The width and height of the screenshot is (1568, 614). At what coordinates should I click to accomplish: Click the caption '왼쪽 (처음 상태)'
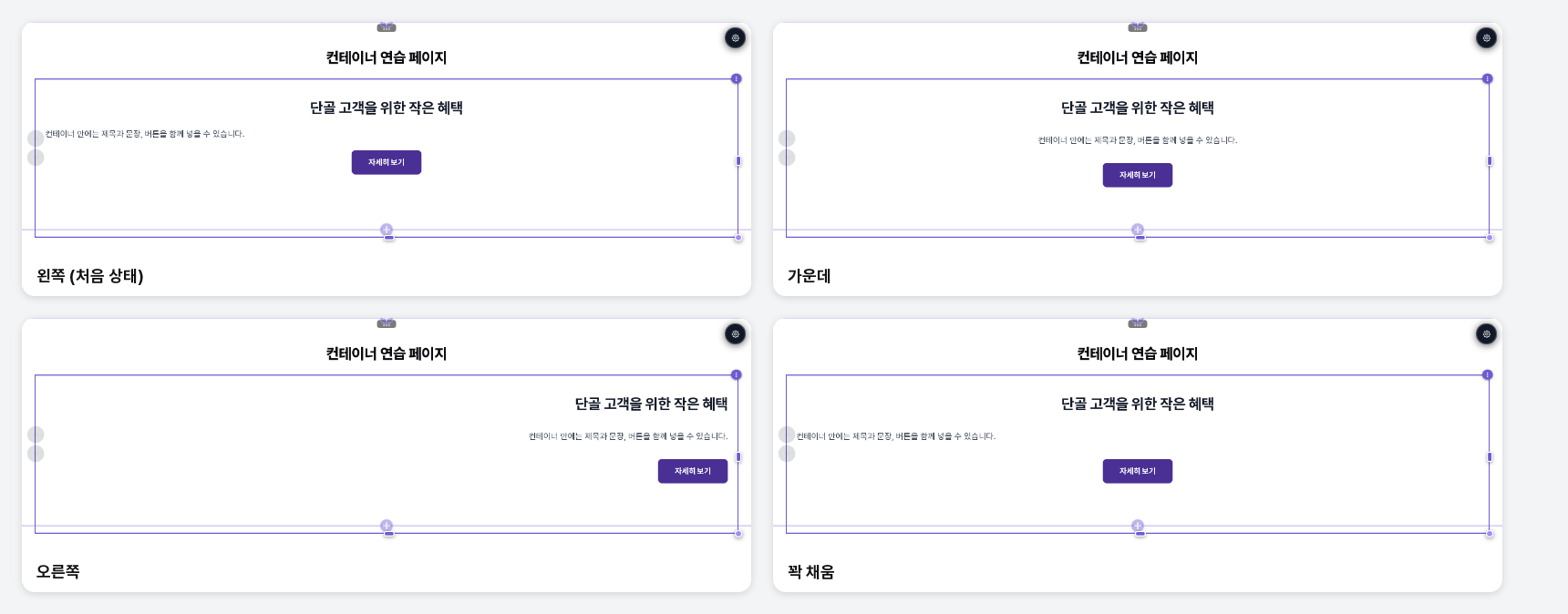(x=90, y=276)
